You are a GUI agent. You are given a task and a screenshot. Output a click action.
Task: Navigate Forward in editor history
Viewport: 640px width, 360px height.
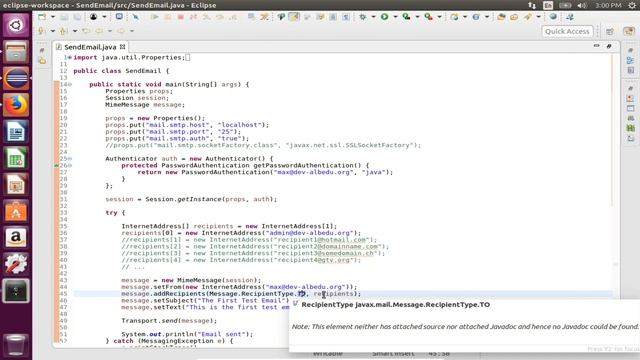[x=121, y=31]
